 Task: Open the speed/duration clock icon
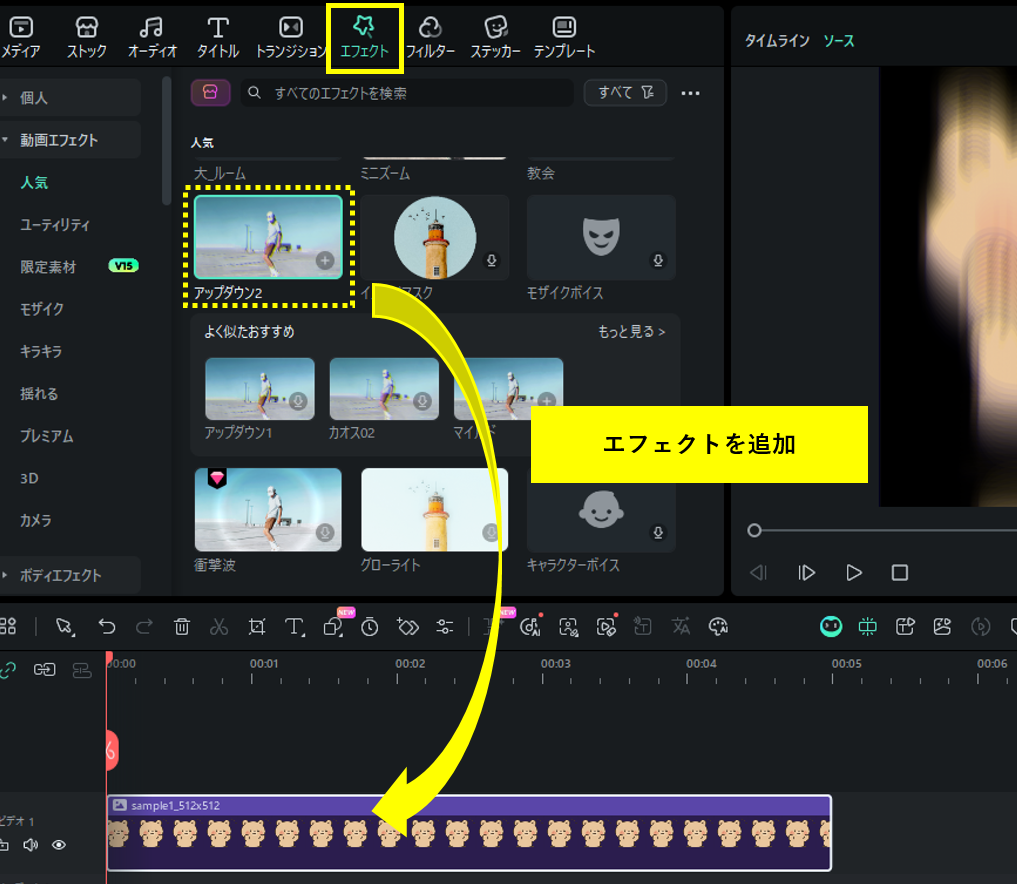(x=369, y=627)
